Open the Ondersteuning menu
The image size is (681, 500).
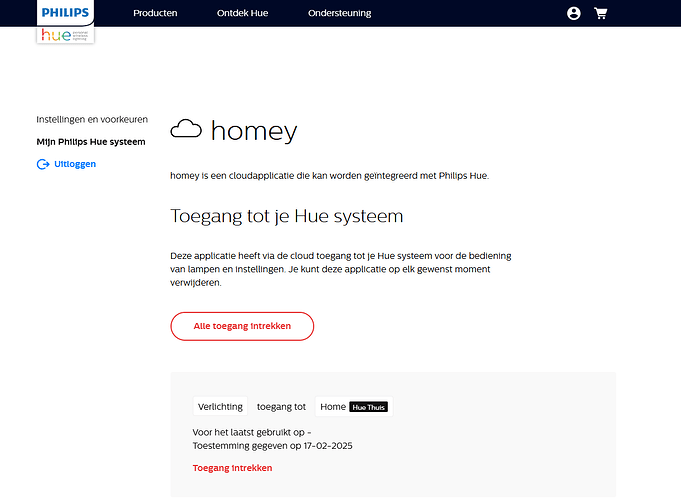point(340,13)
